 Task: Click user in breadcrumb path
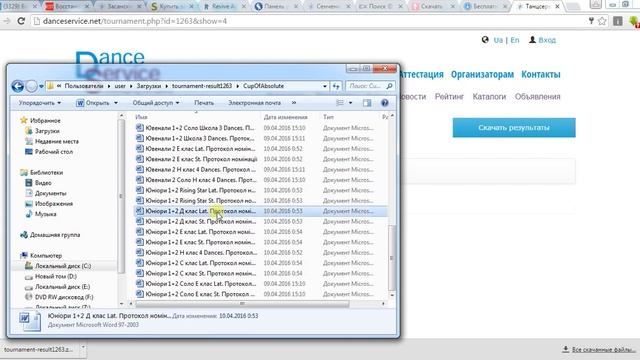pyautogui.click(x=120, y=86)
